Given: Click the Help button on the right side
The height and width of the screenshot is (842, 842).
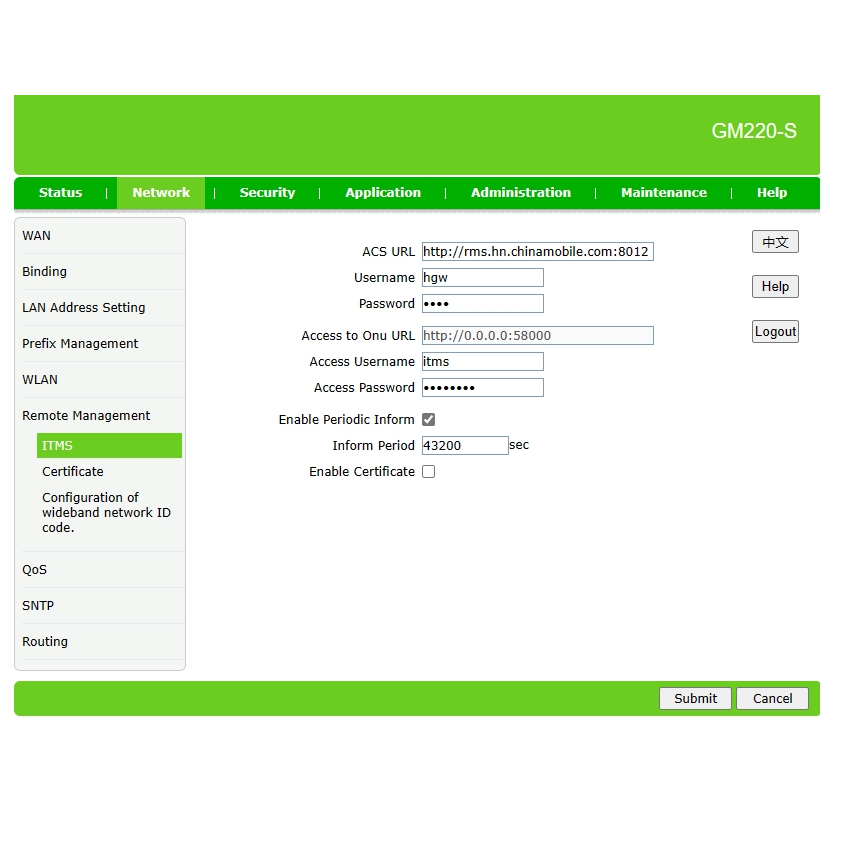Looking at the screenshot, I should [775, 287].
